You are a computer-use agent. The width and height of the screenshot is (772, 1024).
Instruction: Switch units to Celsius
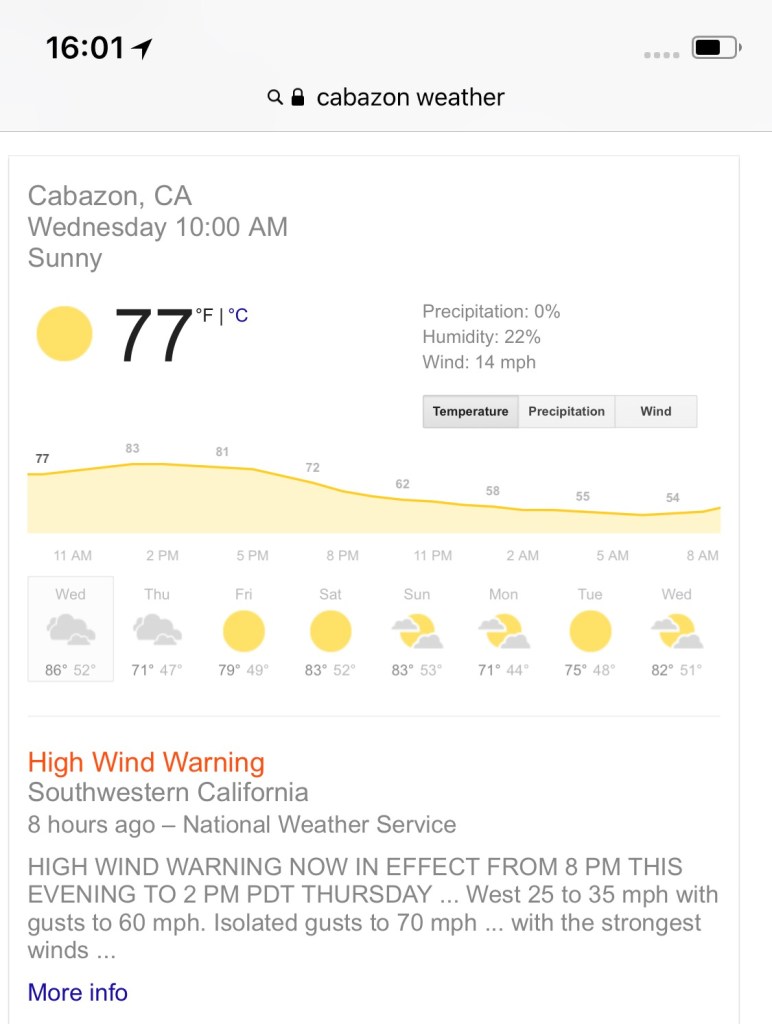tap(238, 316)
